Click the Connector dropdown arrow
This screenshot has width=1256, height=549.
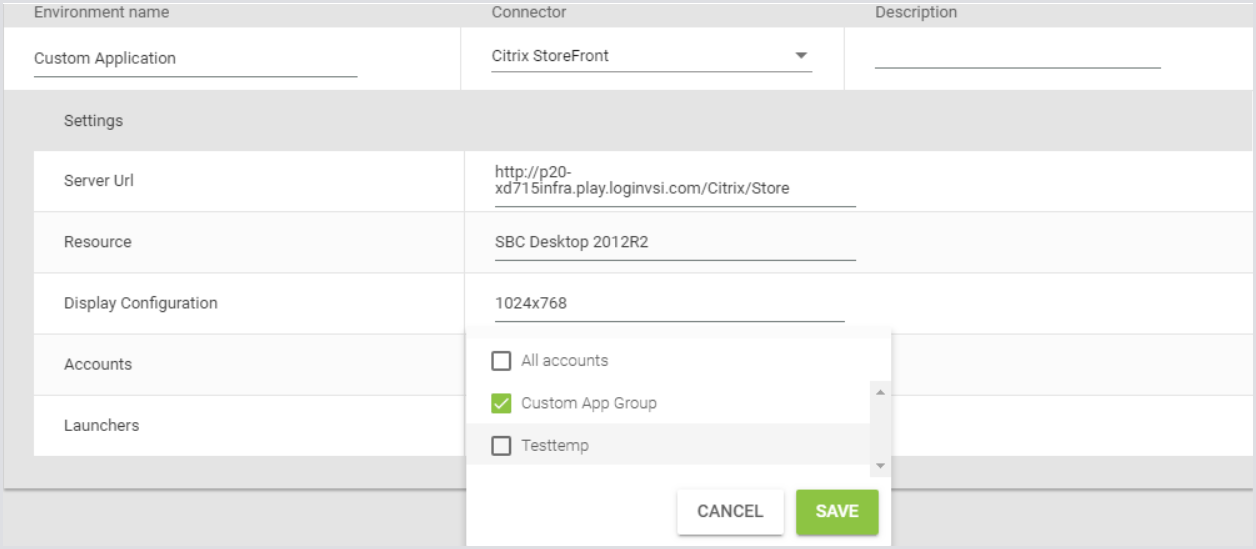801,56
